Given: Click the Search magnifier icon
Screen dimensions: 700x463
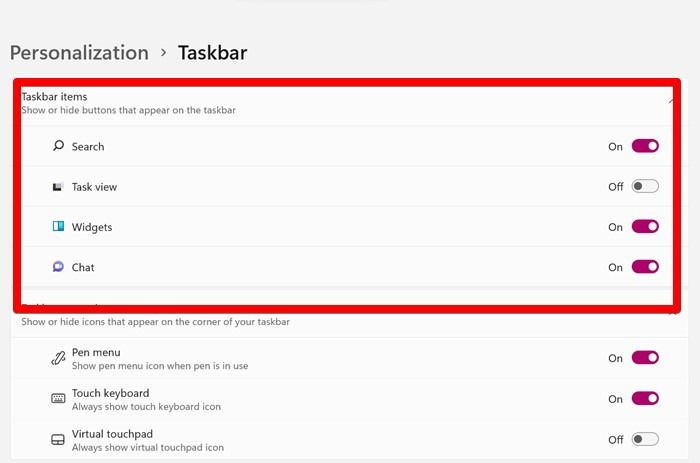Looking at the screenshot, I should coord(58,146).
